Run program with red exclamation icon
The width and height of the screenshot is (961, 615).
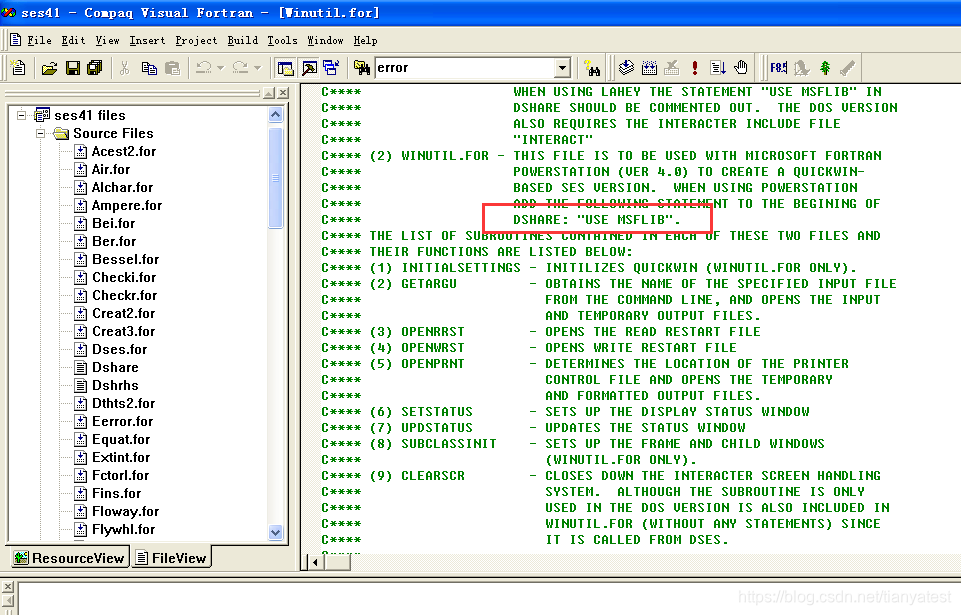[695, 68]
